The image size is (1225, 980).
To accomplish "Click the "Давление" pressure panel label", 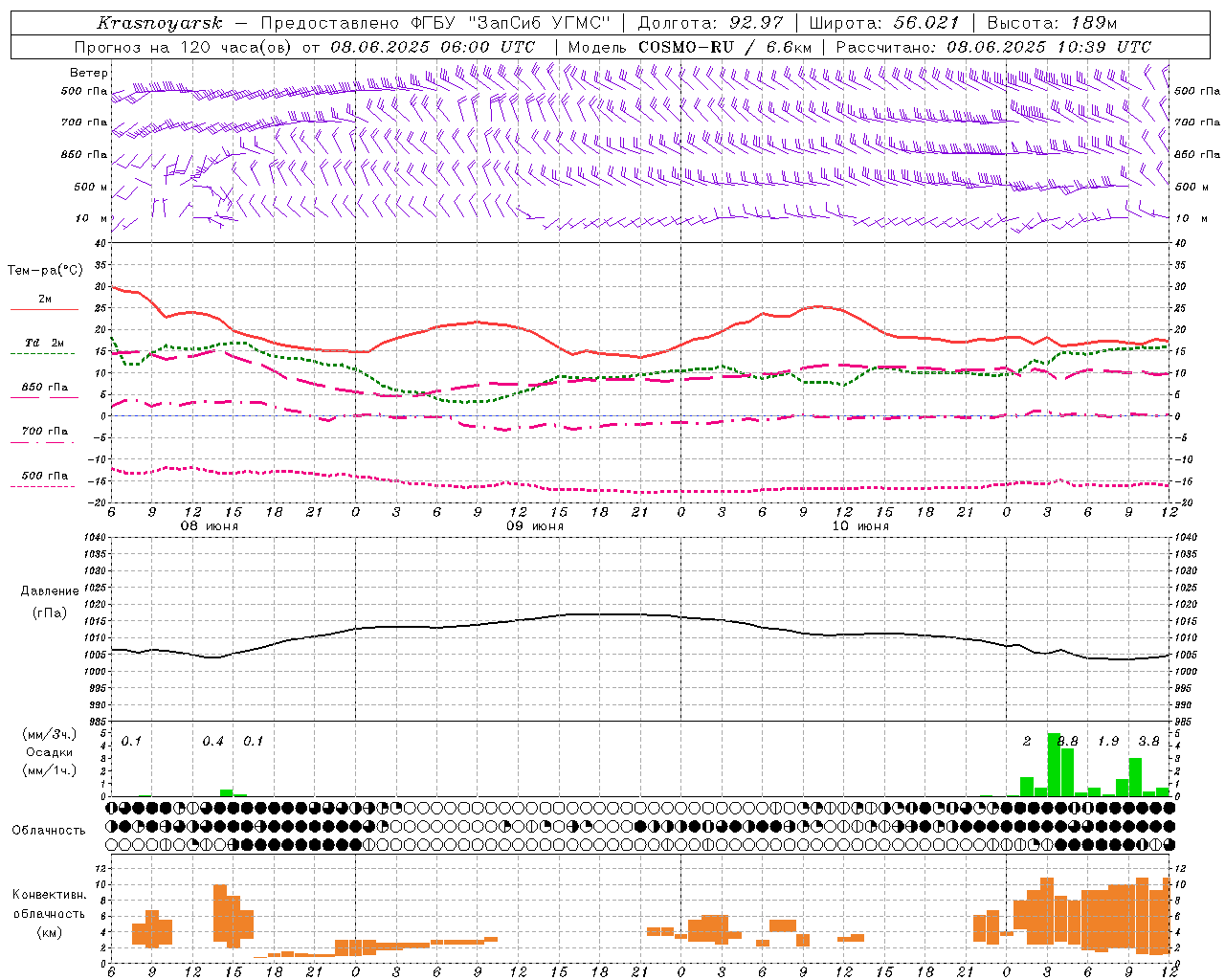I will coord(50,591).
